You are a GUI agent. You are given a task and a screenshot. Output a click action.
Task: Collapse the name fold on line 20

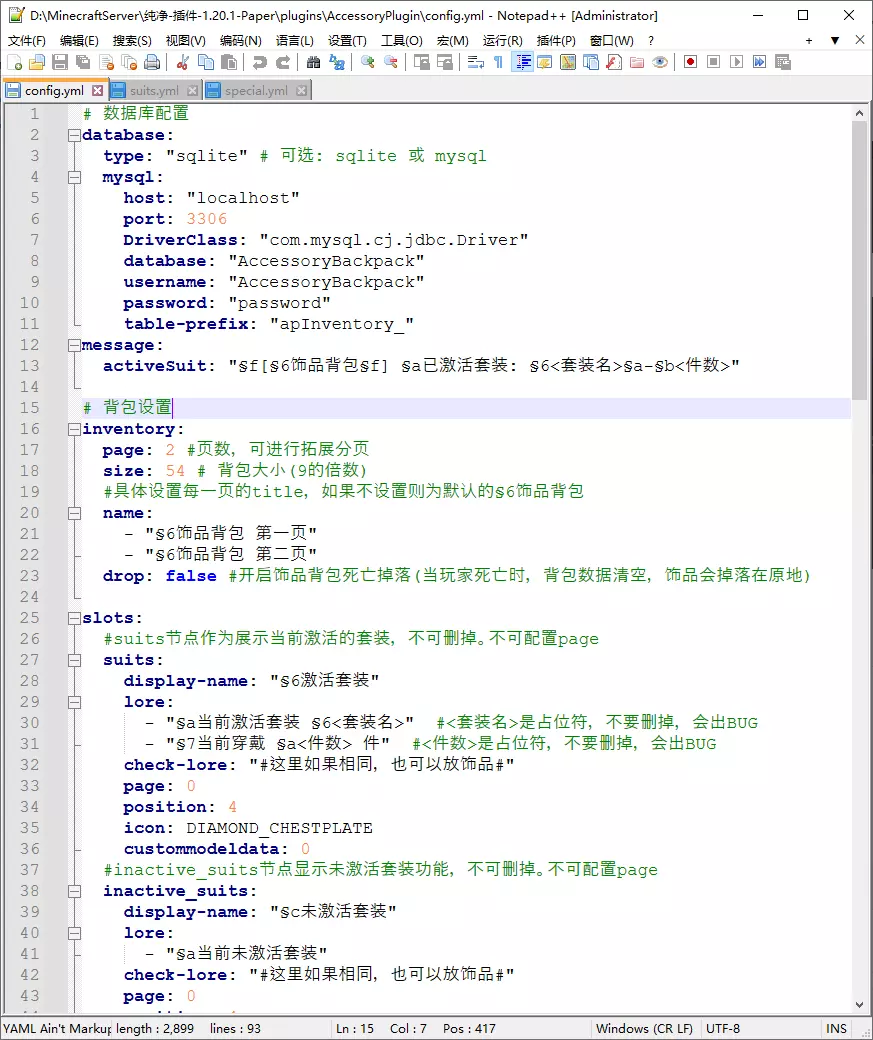point(74,513)
